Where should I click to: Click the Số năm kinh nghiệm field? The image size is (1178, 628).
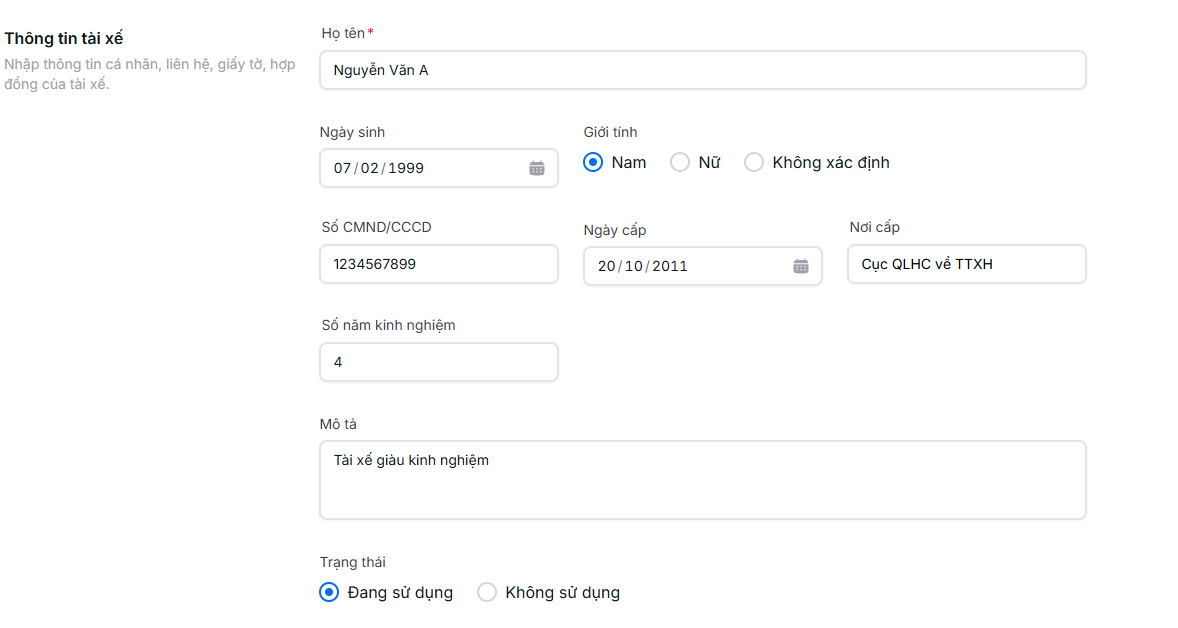[x=438, y=362]
